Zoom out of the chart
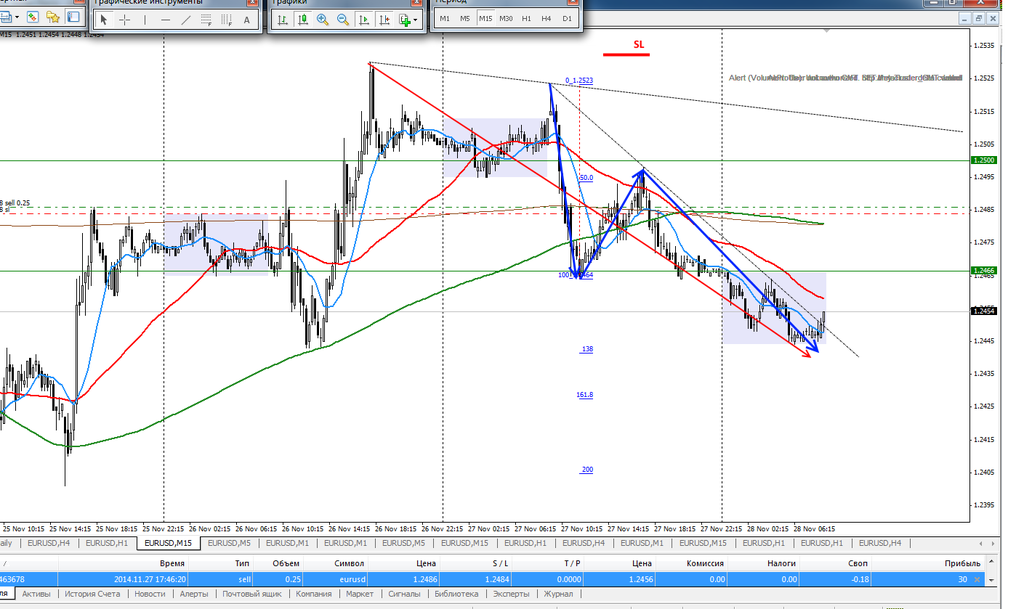The image size is (1024, 609). (343, 20)
